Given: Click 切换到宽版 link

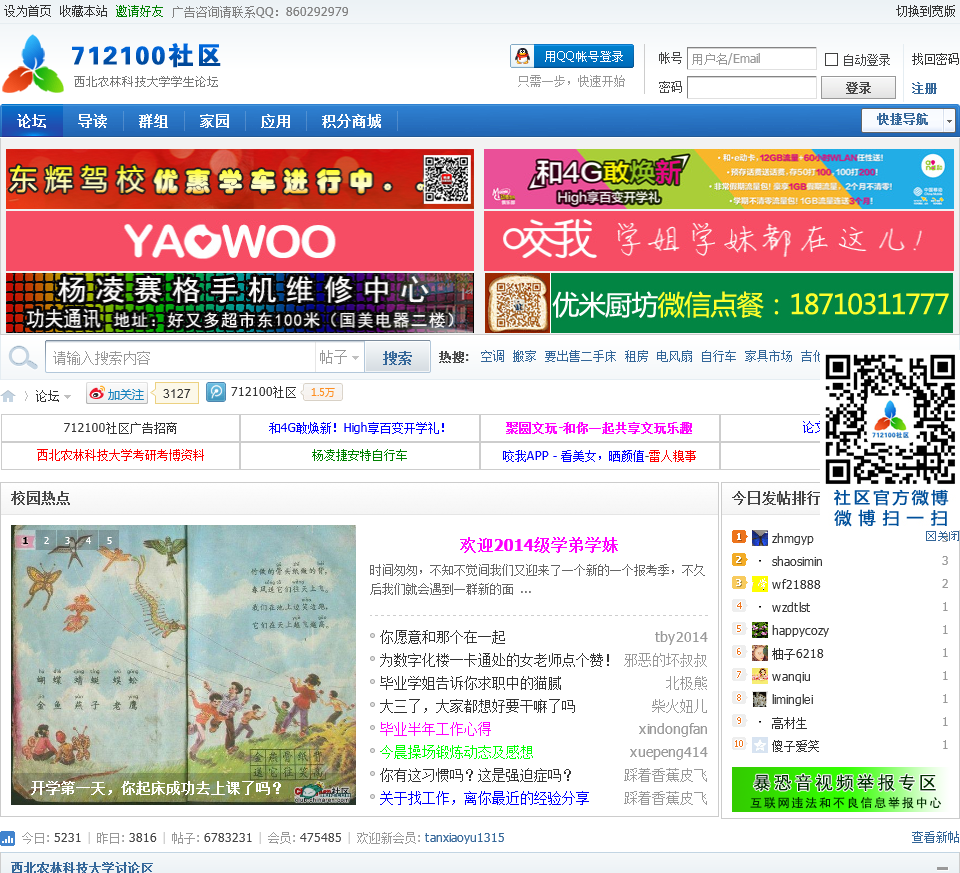Looking at the screenshot, I should tap(926, 11).
